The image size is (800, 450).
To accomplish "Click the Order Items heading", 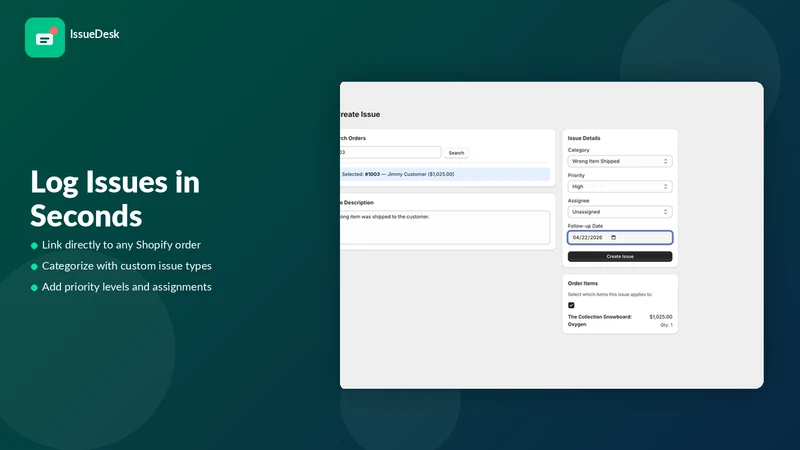I will coord(583,283).
